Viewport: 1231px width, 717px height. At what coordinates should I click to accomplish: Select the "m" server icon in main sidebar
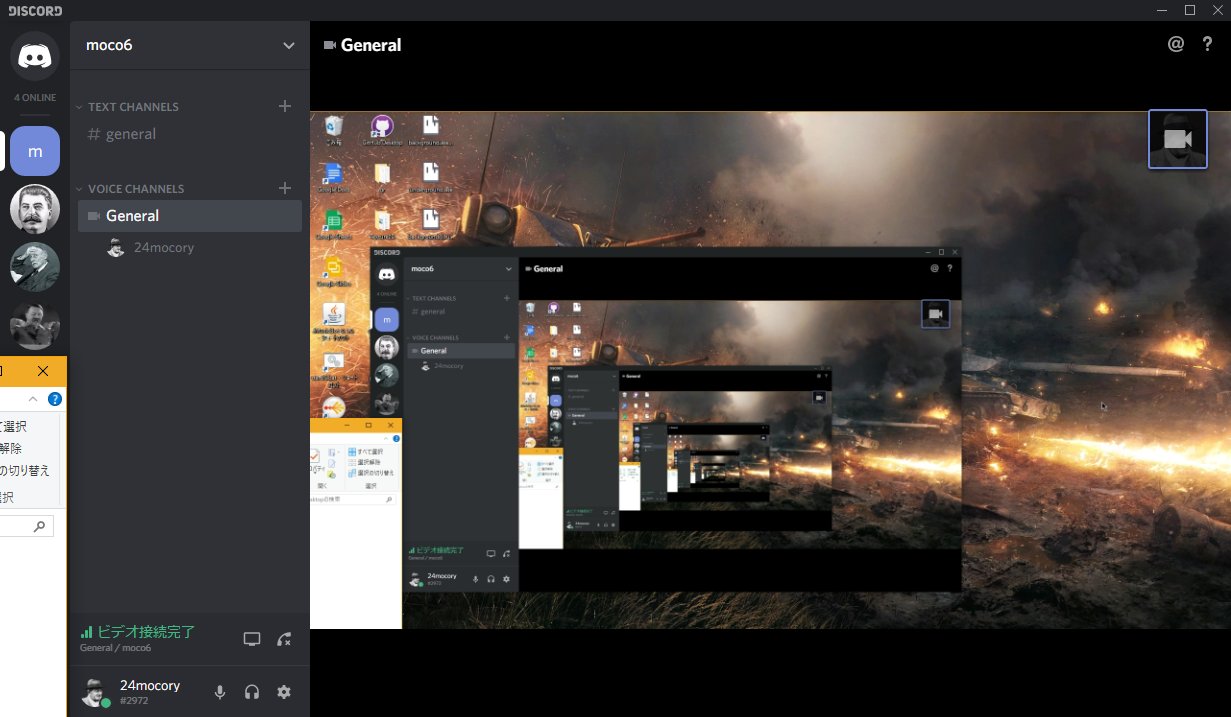pyautogui.click(x=35, y=151)
